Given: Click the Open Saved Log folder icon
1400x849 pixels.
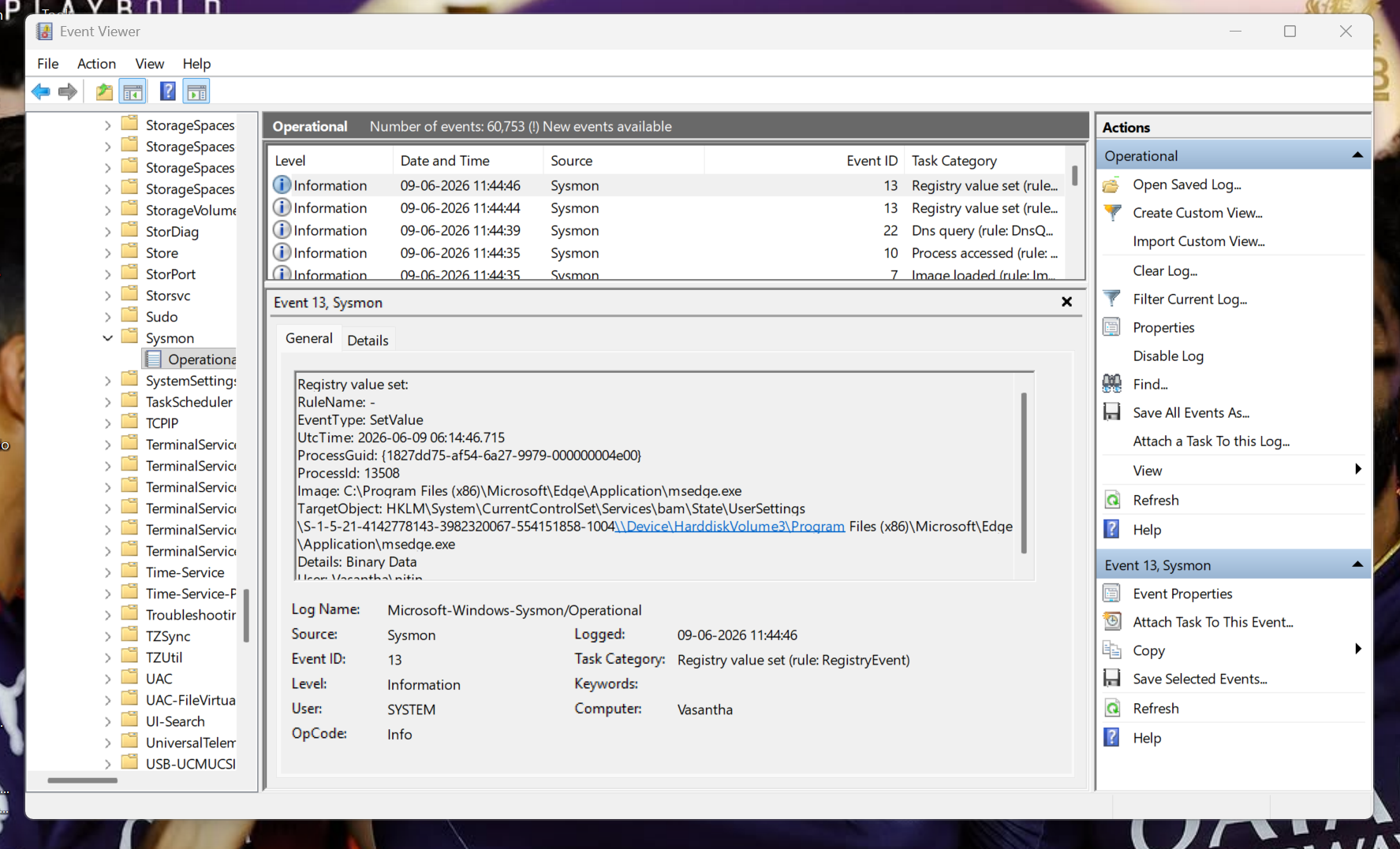Looking at the screenshot, I should (1111, 185).
